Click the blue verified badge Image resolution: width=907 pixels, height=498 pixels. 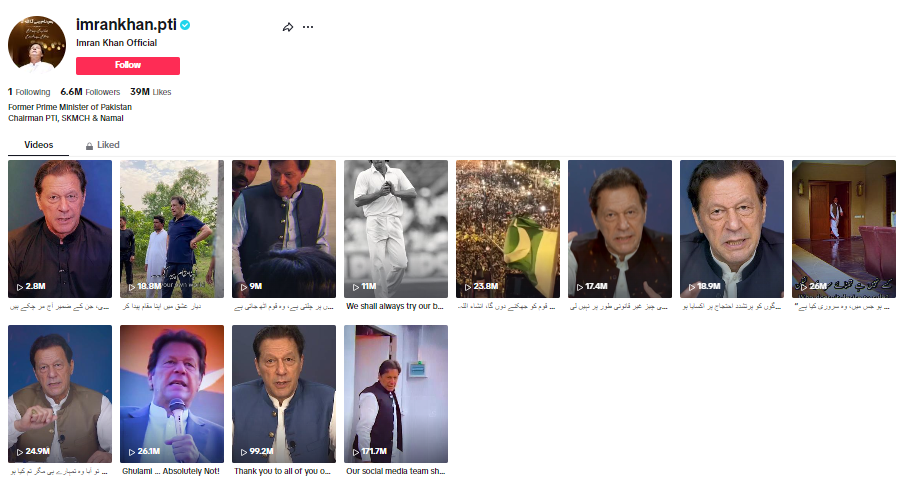(x=185, y=25)
